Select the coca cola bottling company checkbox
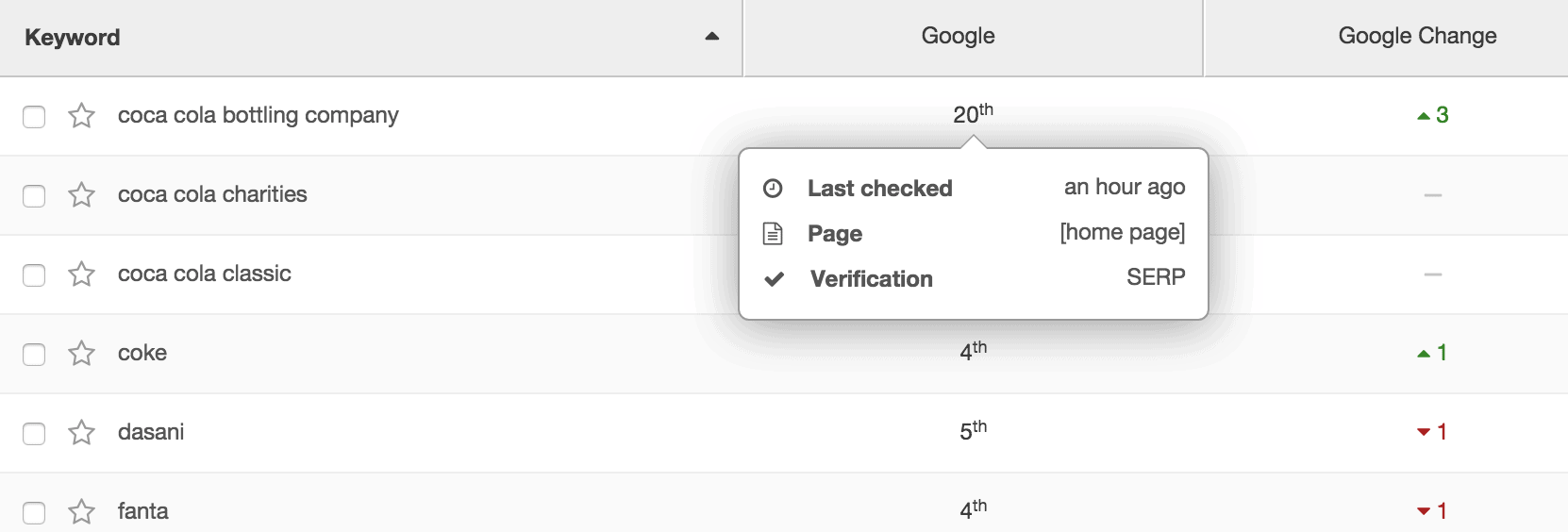This screenshot has width=1568, height=532. point(34,117)
